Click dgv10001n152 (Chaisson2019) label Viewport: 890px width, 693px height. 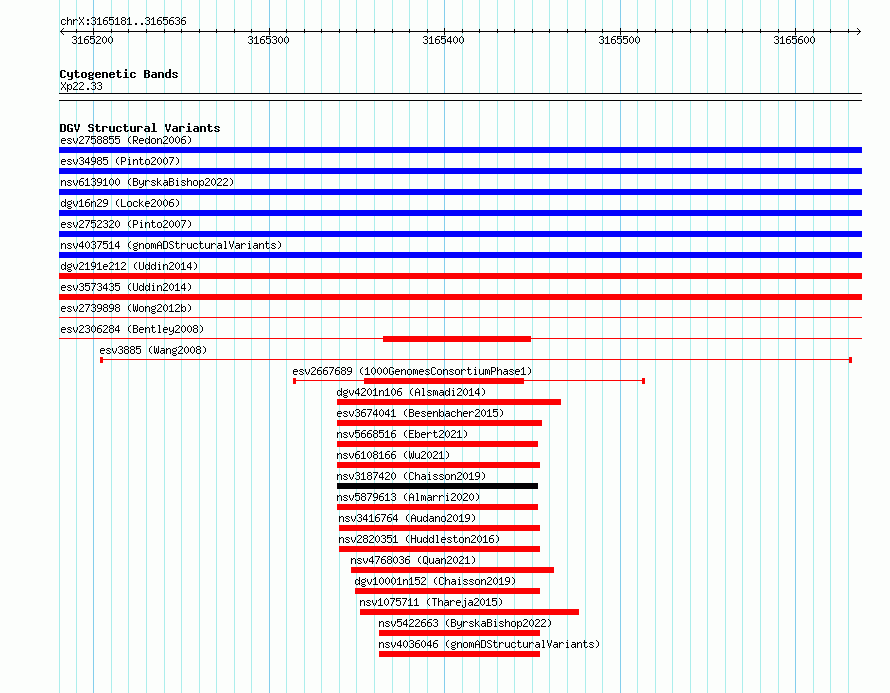(435, 581)
